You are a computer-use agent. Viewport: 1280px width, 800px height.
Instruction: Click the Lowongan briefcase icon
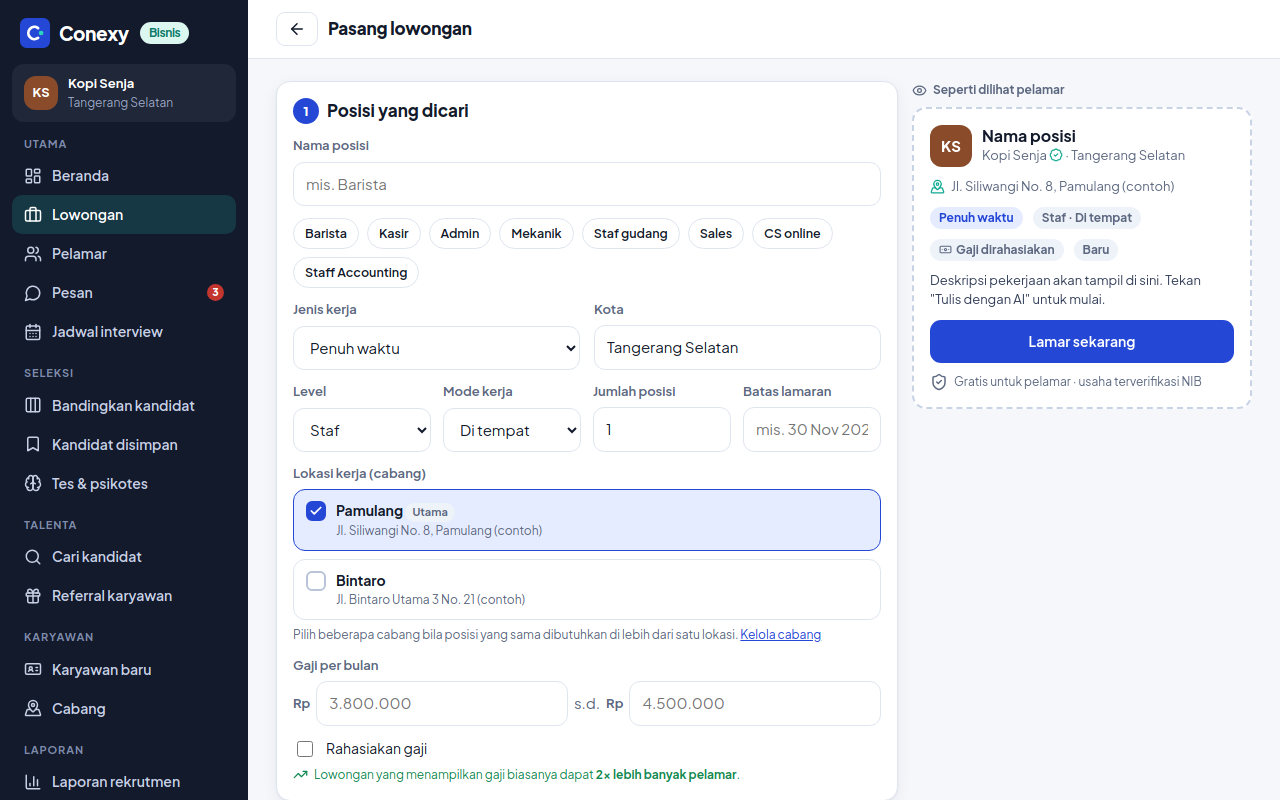click(33, 215)
